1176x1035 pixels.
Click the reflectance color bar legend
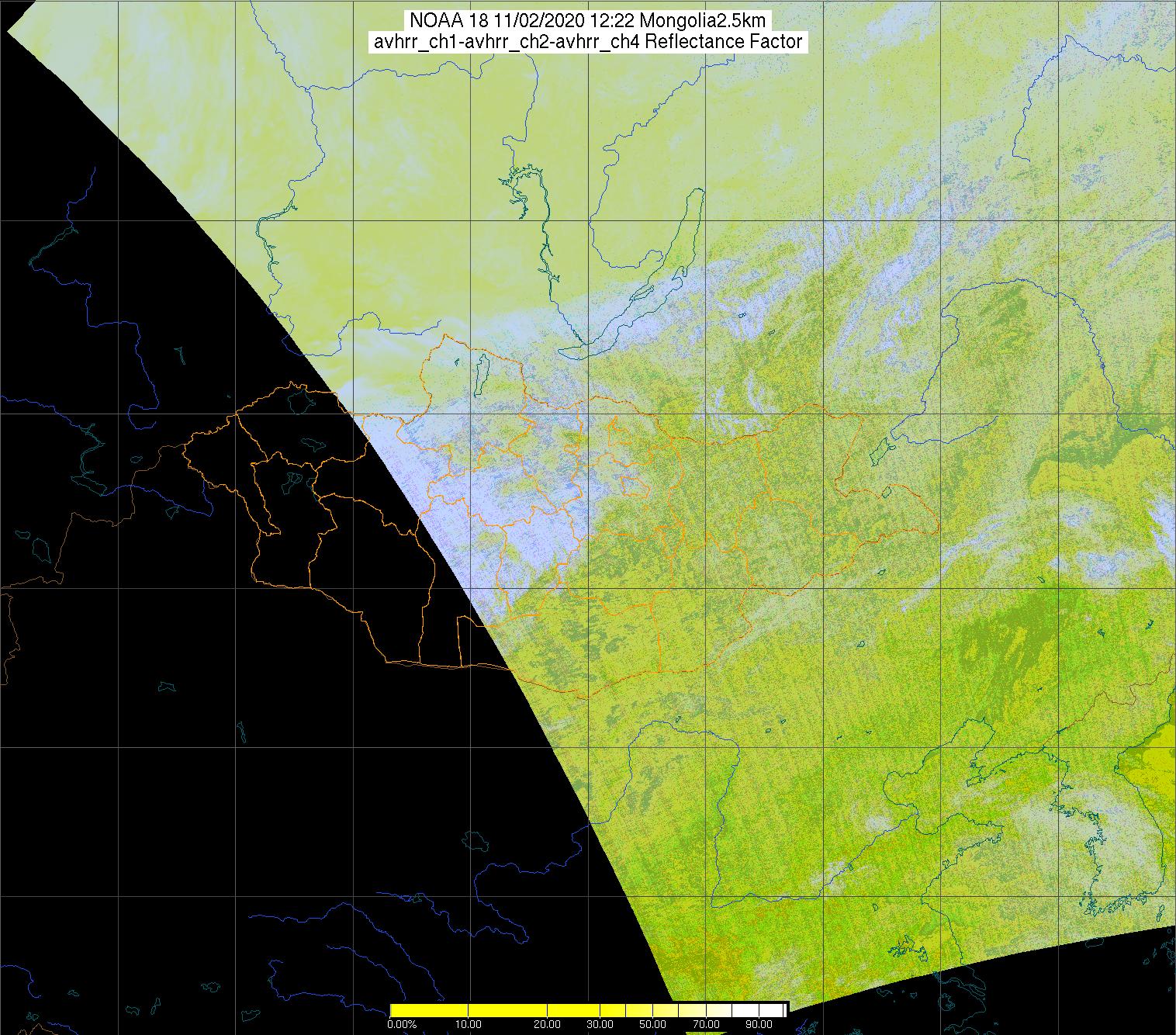coord(589,1010)
